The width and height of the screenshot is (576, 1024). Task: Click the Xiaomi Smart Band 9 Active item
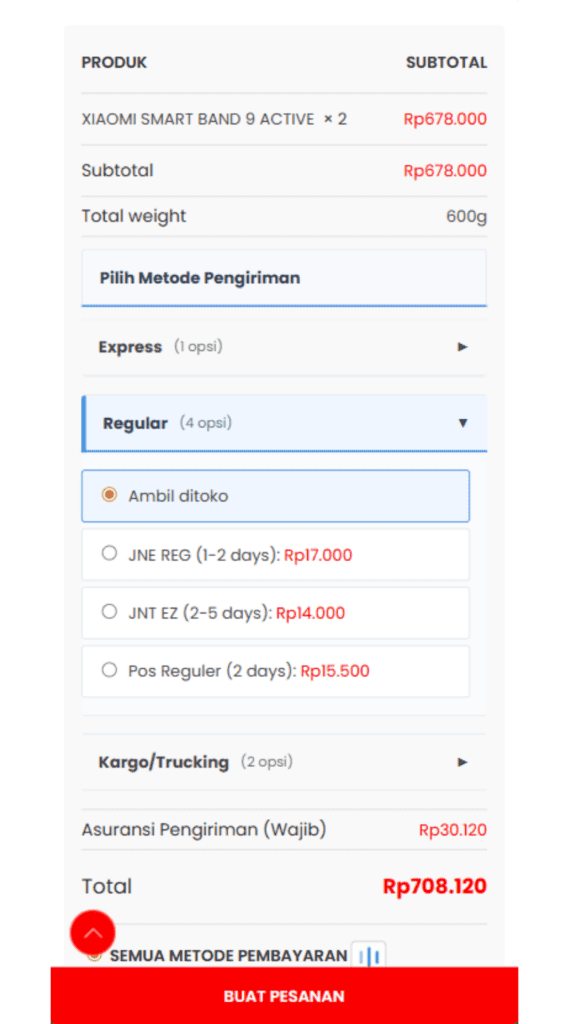tap(214, 120)
